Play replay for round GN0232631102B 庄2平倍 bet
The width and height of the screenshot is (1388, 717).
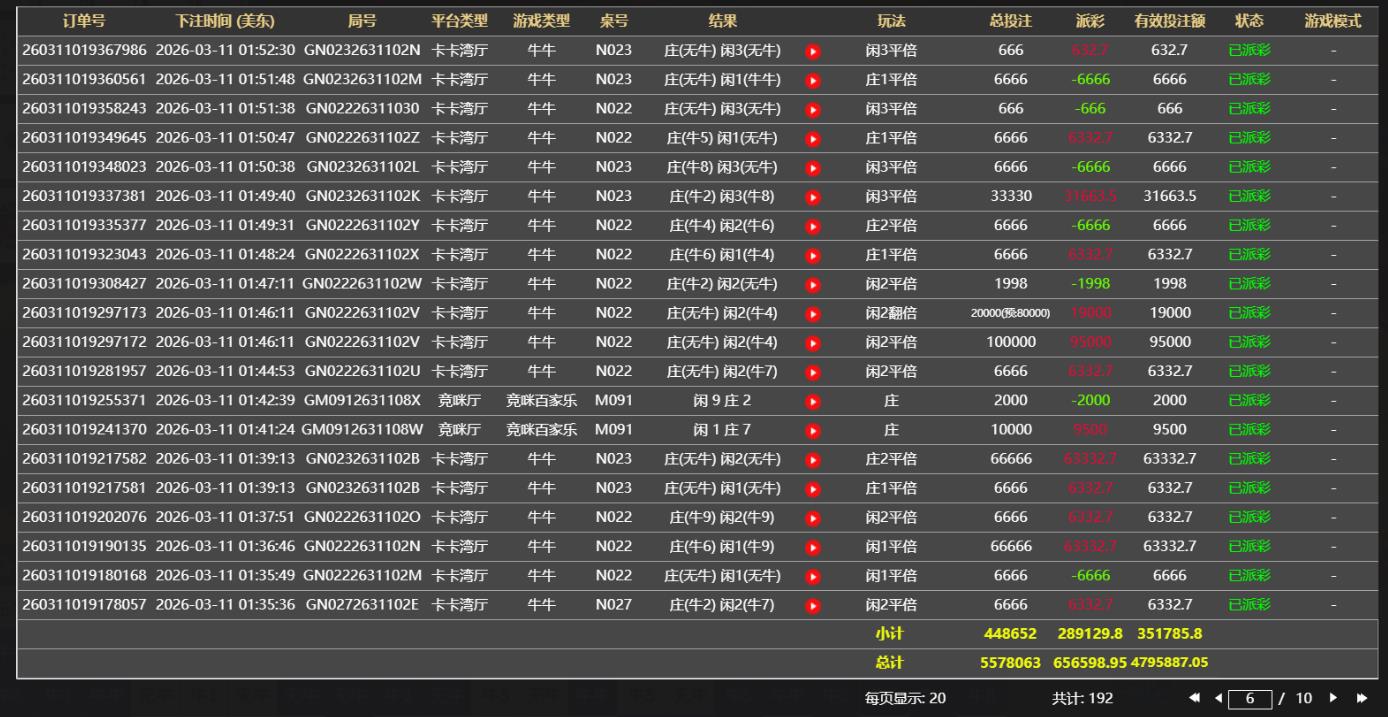point(812,460)
